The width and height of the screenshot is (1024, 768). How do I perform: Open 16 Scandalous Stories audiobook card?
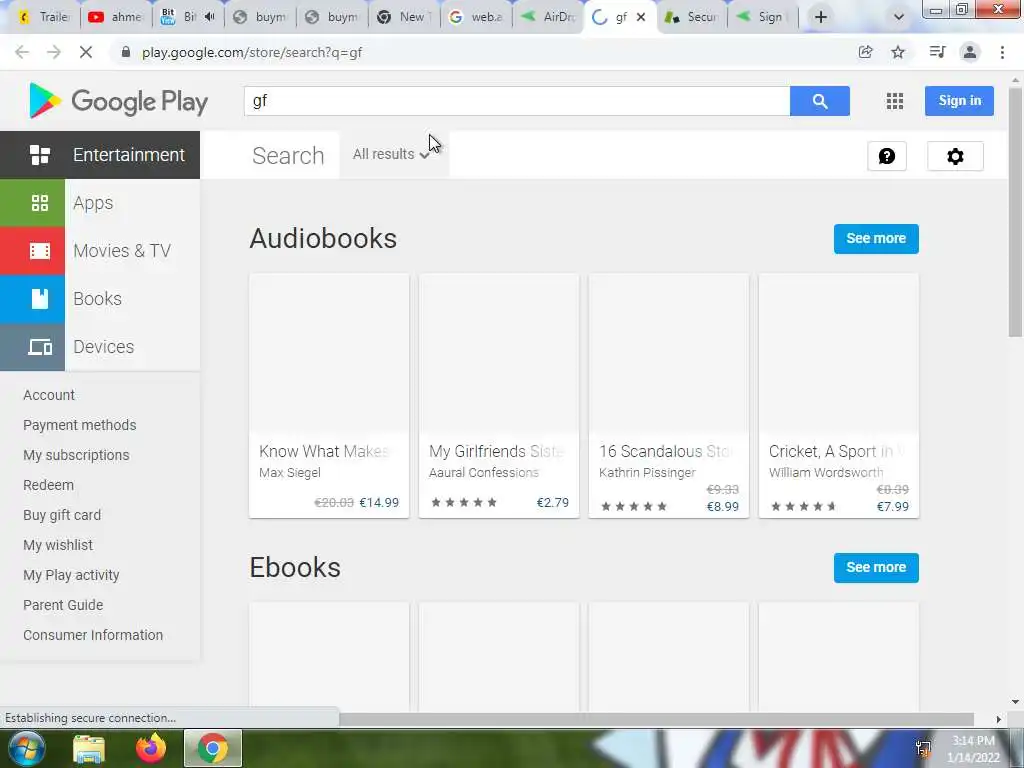669,396
